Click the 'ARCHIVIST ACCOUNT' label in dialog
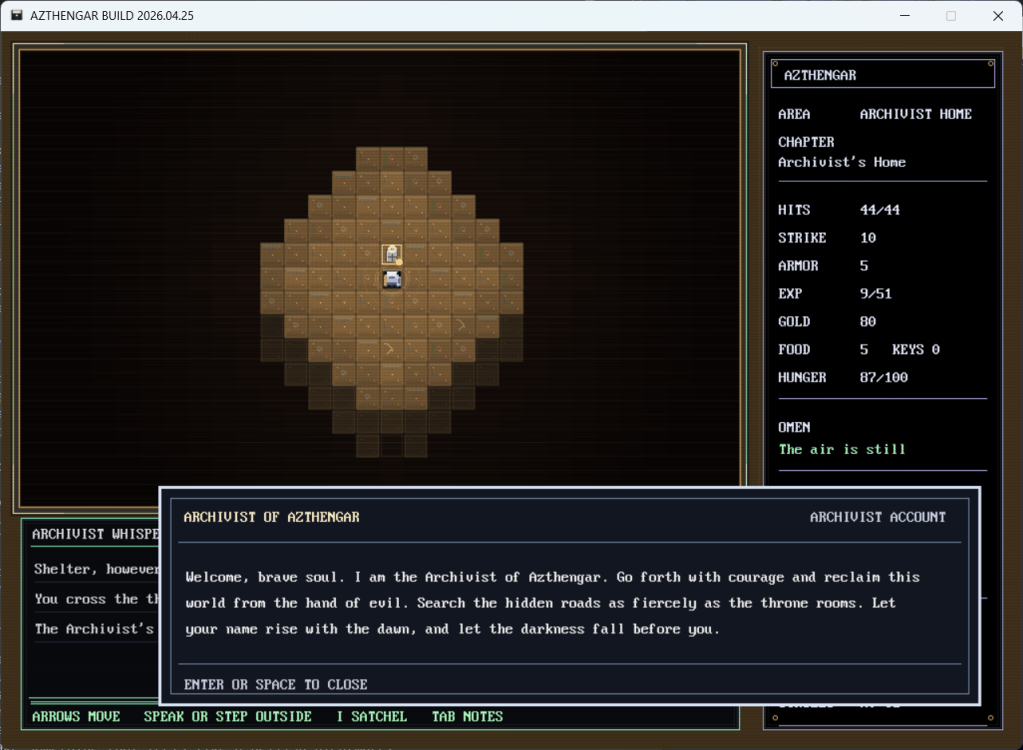The height and width of the screenshot is (750, 1023). point(877,517)
